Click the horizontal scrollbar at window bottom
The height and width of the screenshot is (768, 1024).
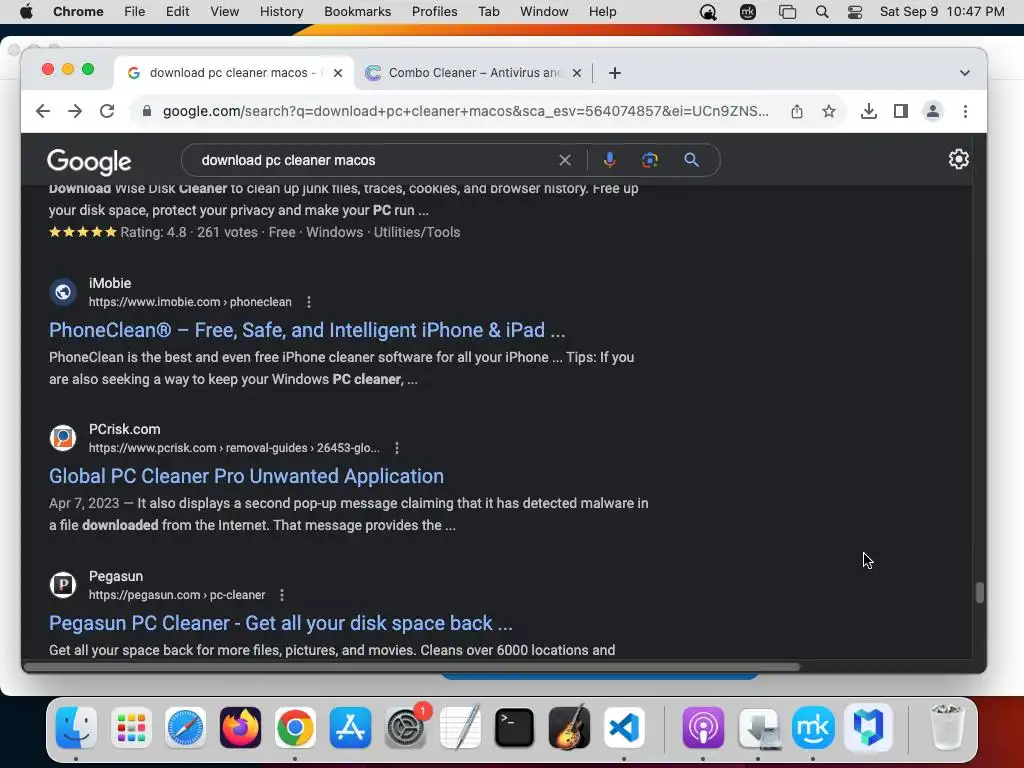(x=411, y=667)
